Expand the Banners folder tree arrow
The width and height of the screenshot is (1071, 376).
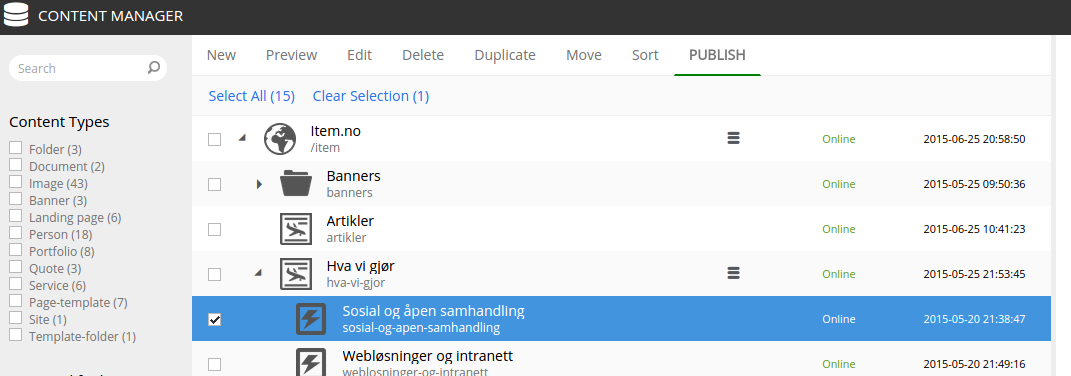pyautogui.click(x=259, y=184)
